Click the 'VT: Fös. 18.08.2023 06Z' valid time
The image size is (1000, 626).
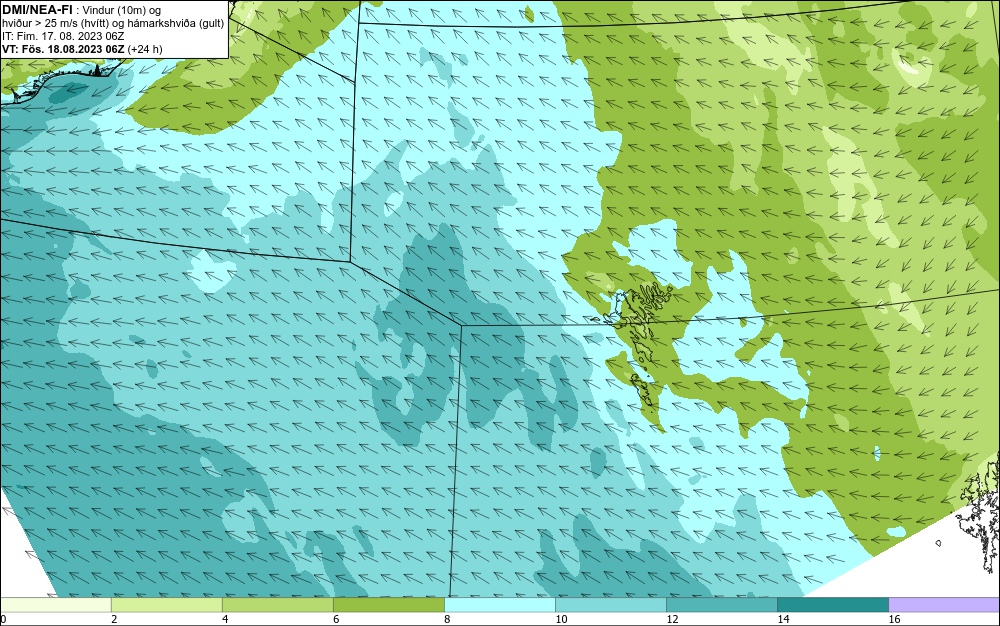[x=63, y=49]
